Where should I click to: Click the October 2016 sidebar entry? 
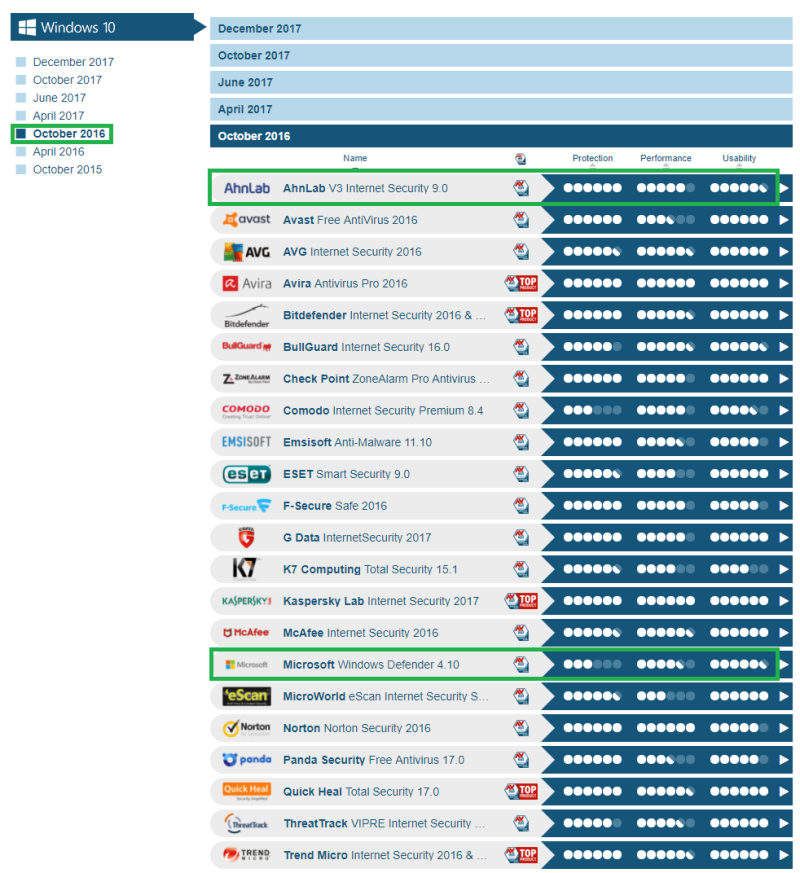click(69, 134)
